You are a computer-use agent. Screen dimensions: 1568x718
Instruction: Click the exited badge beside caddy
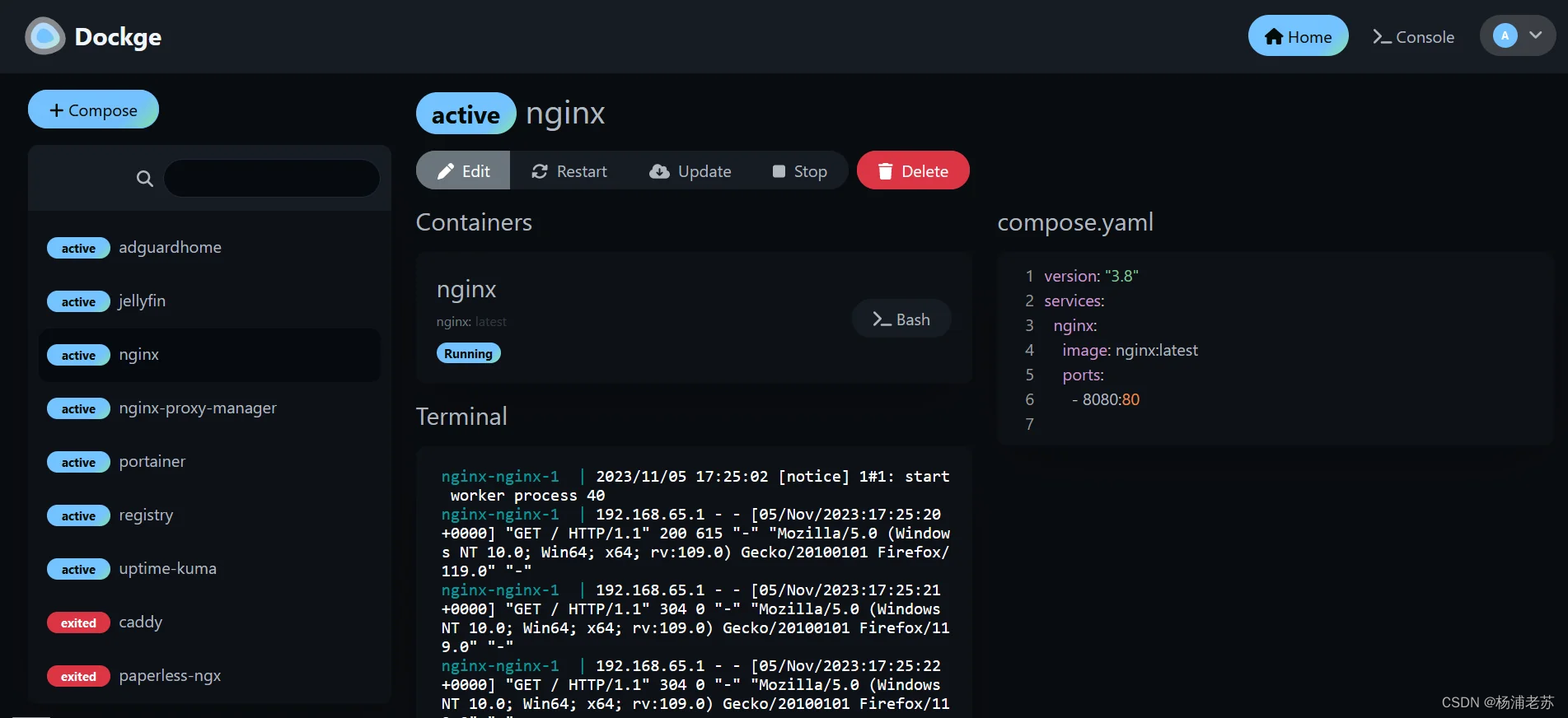click(x=78, y=622)
